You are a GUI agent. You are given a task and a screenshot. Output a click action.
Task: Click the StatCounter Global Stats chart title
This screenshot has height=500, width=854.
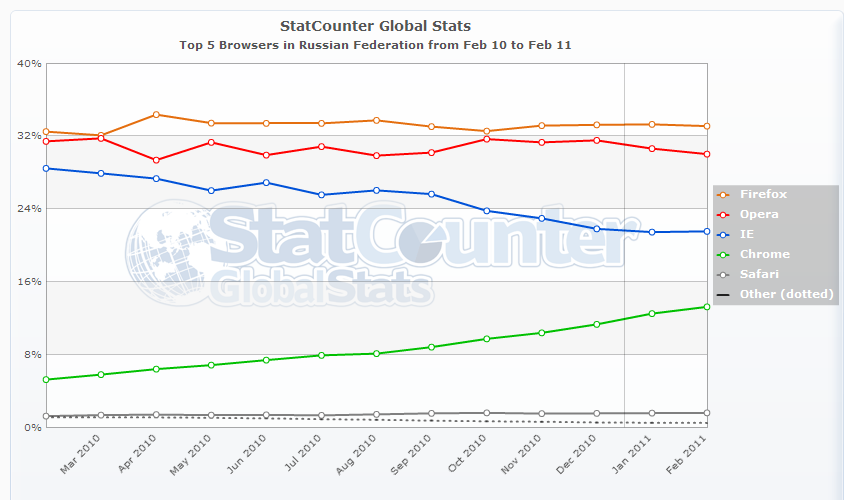[375, 26]
